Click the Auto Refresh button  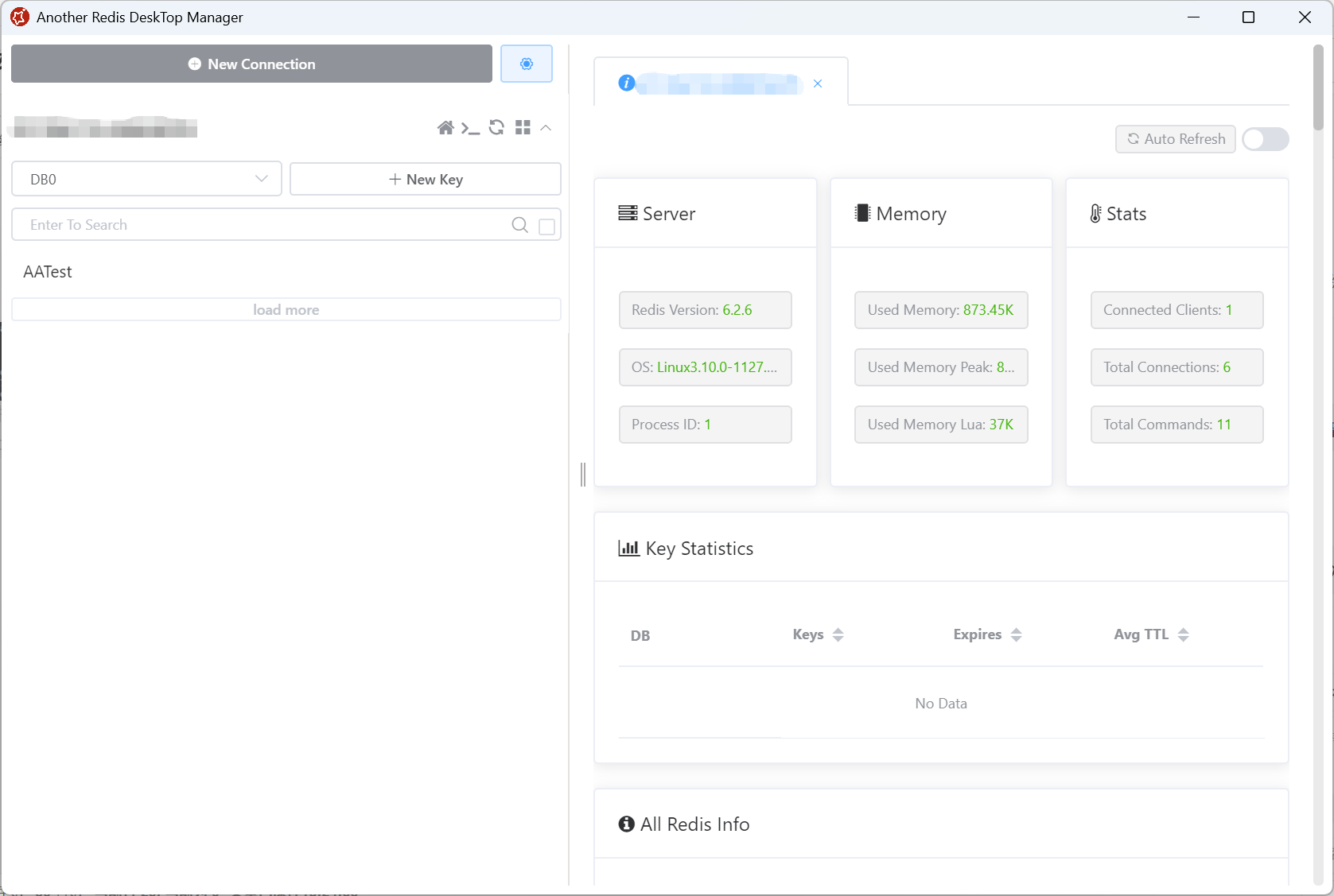[x=1176, y=139]
